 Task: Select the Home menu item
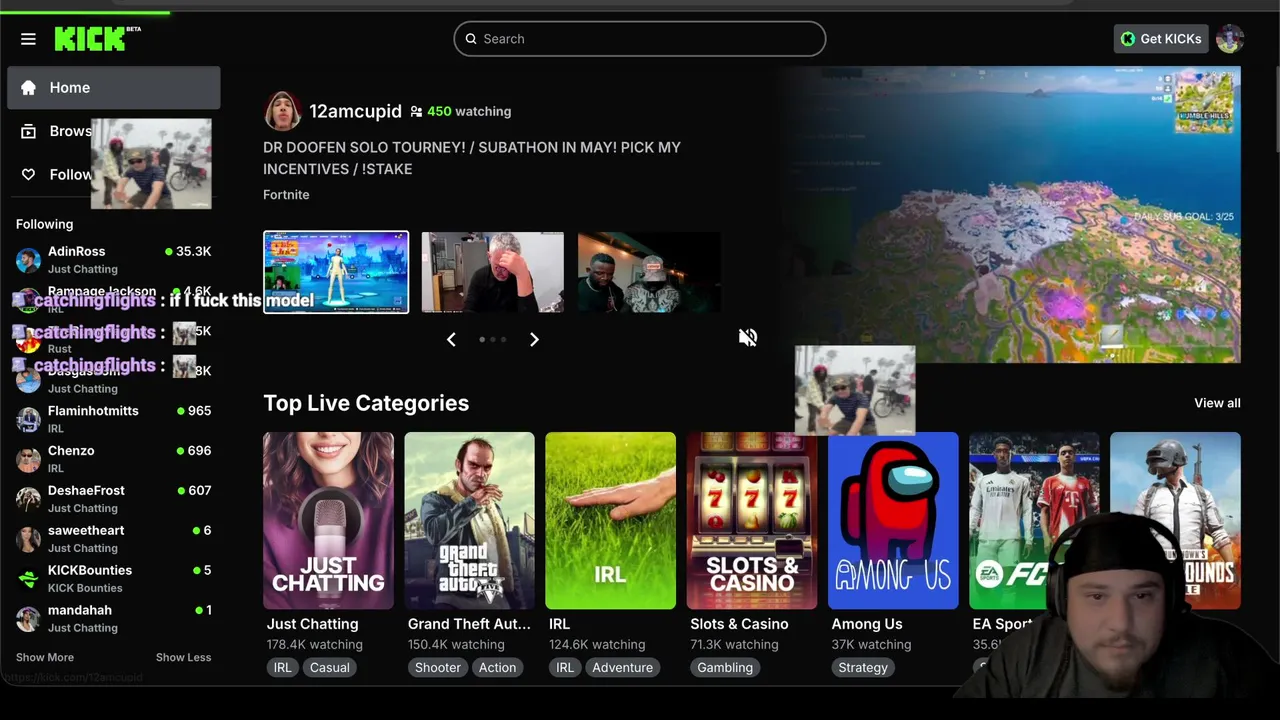[x=114, y=88]
